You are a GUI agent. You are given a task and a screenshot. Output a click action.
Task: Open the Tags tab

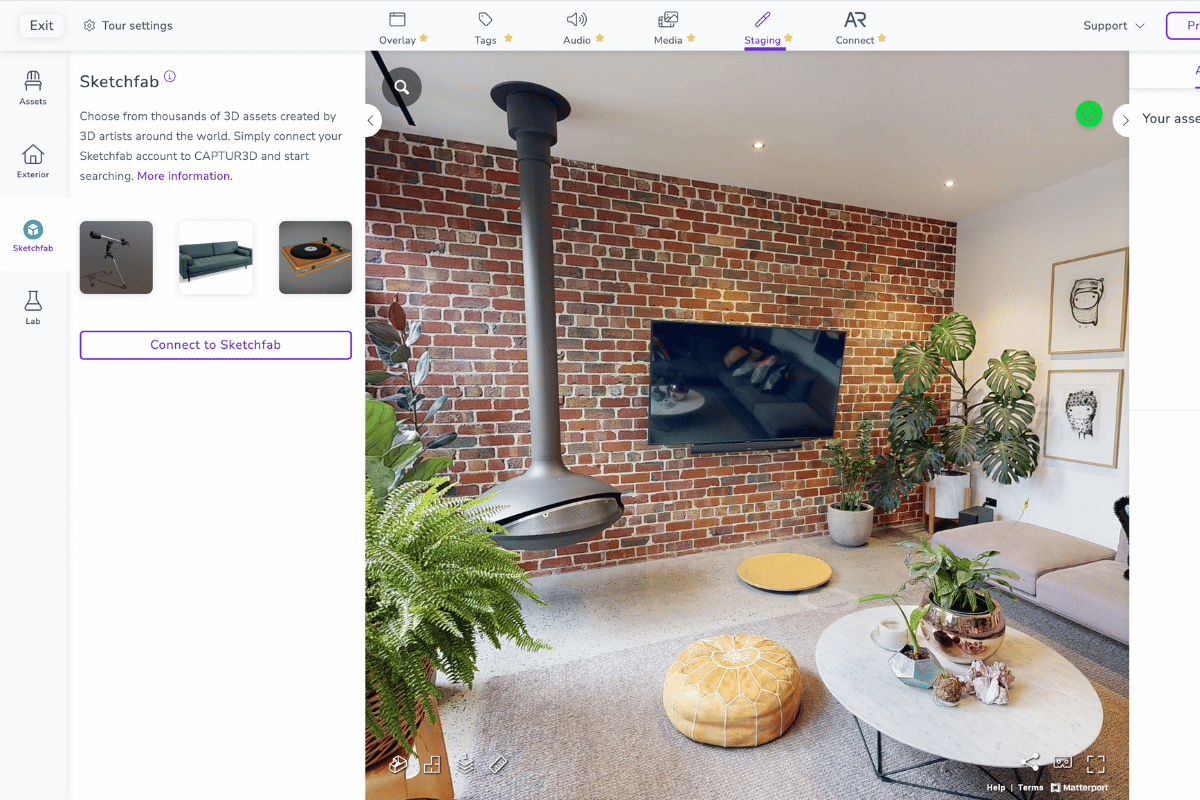(x=493, y=27)
